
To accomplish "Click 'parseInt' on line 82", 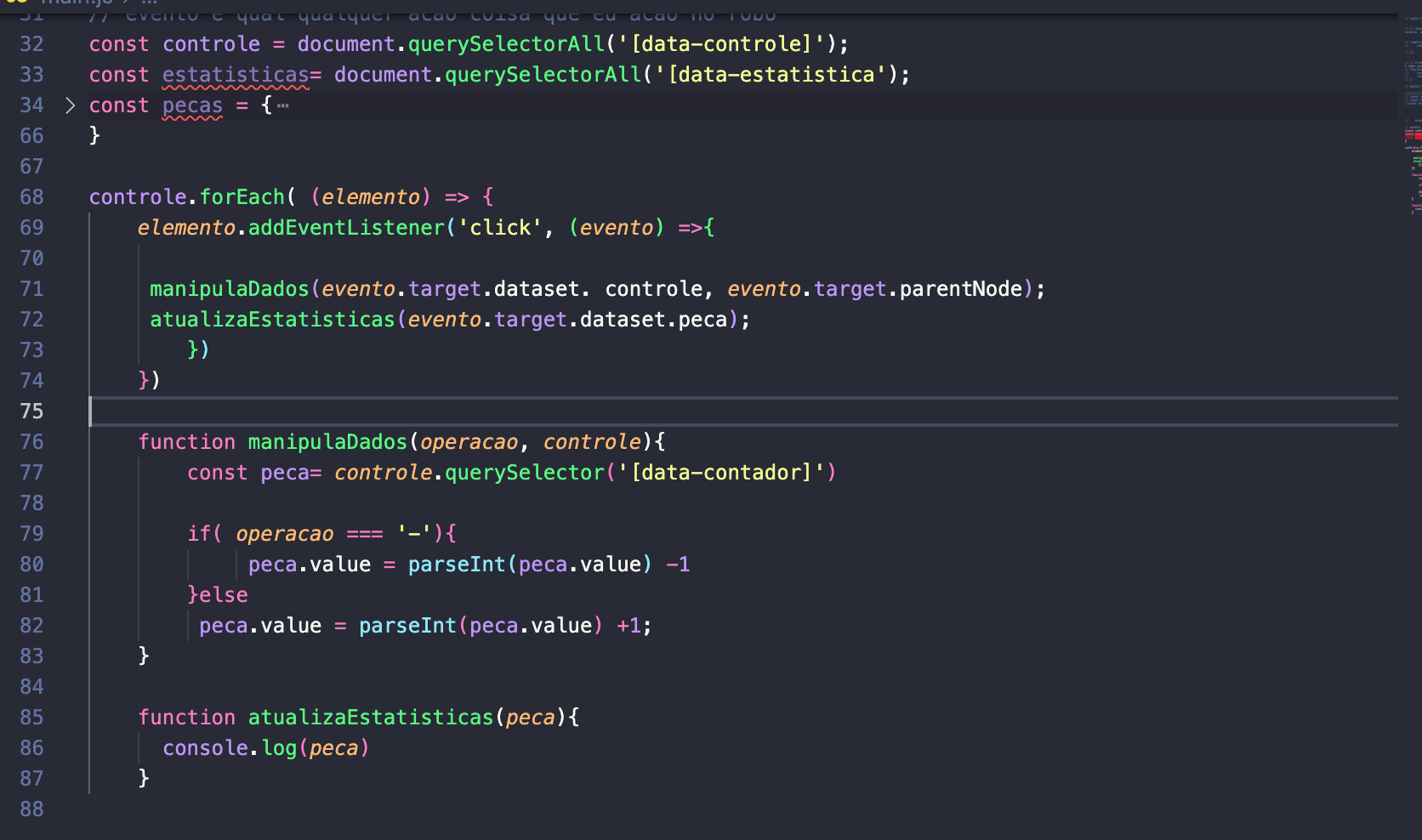I will coord(407,626).
